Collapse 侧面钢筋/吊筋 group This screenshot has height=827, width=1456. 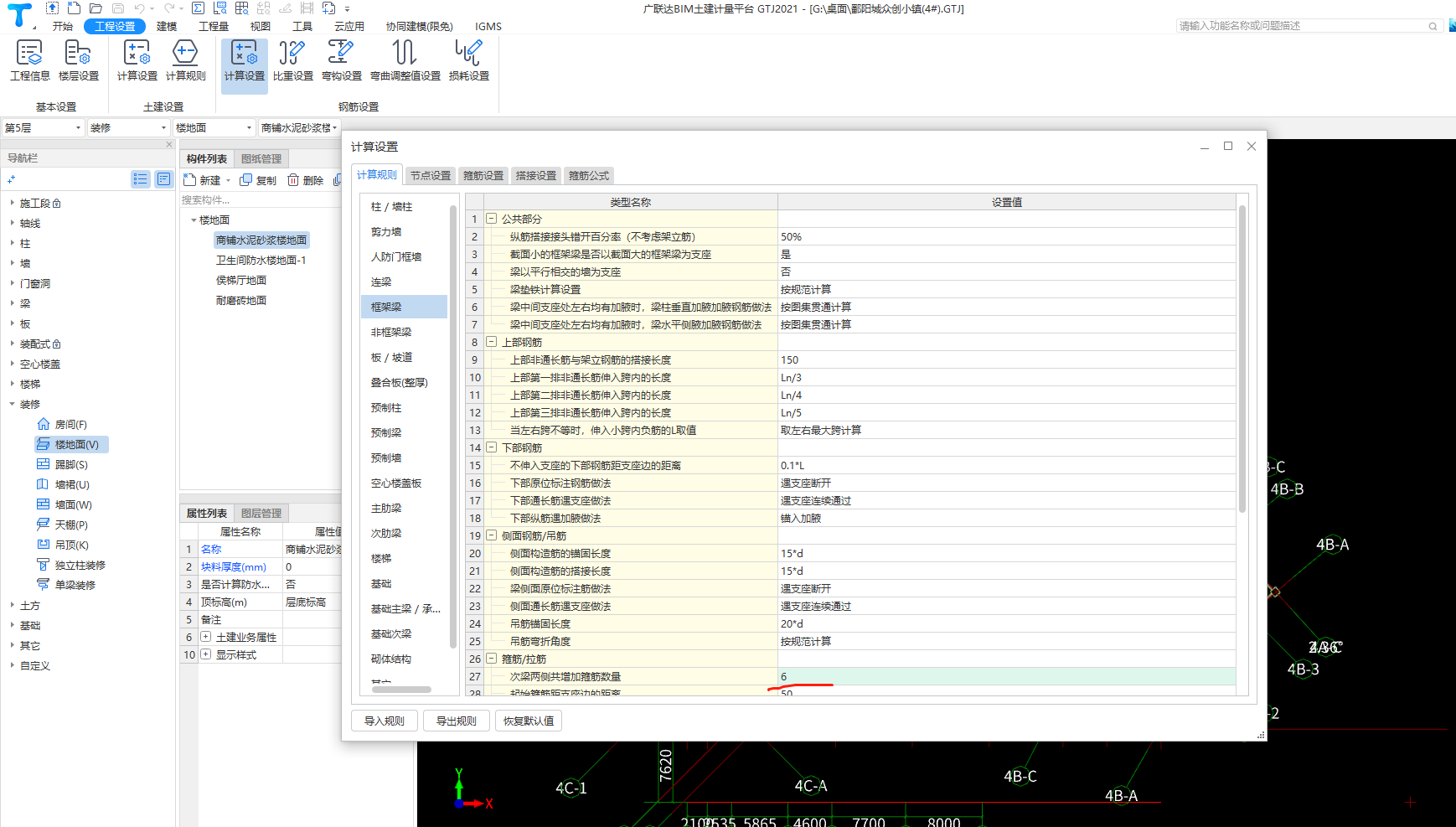coord(492,535)
